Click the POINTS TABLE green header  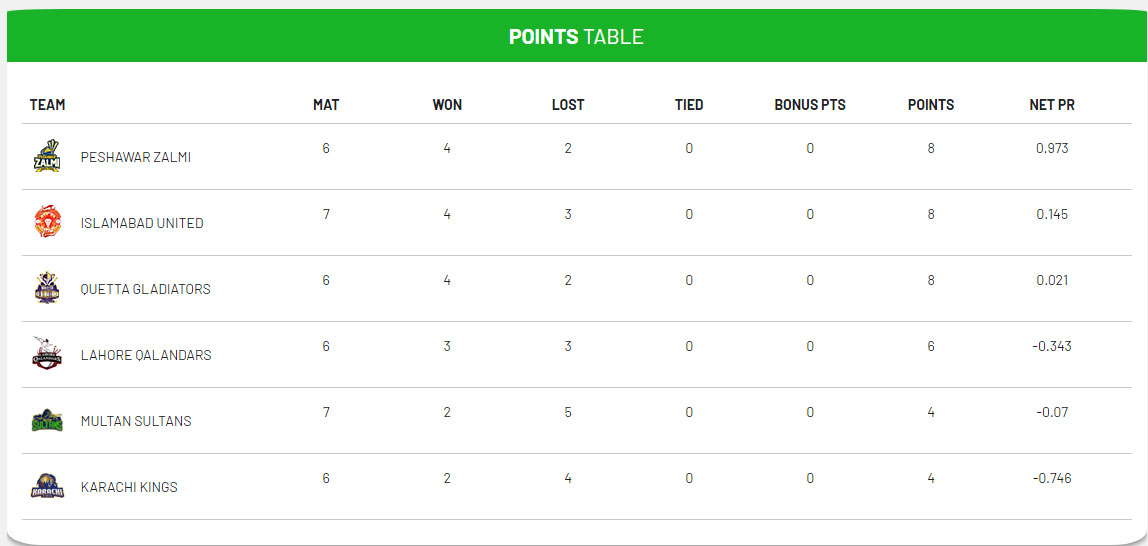(x=575, y=37)
